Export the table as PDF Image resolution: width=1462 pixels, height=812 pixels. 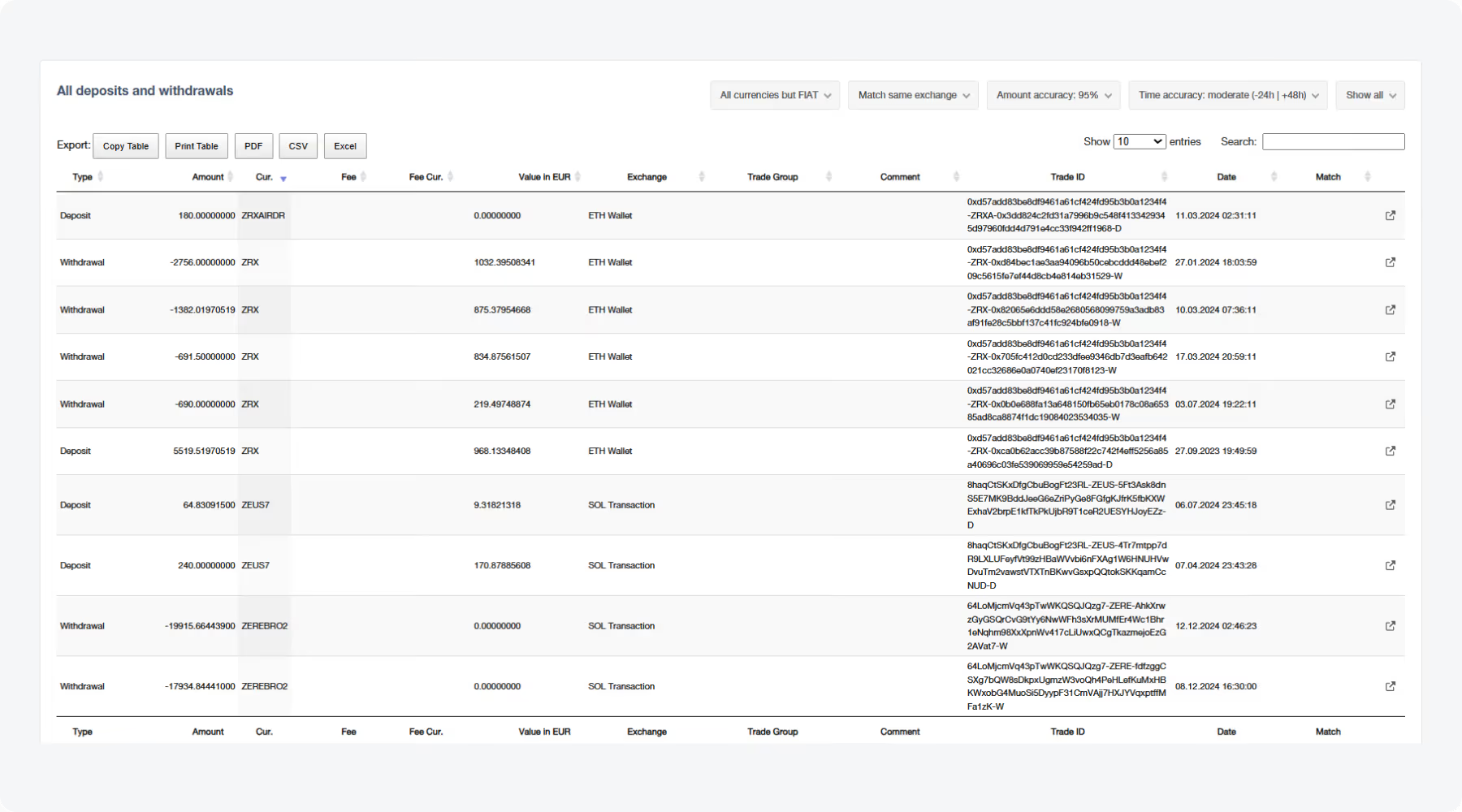pyautogui.click(x=253, y=146)
